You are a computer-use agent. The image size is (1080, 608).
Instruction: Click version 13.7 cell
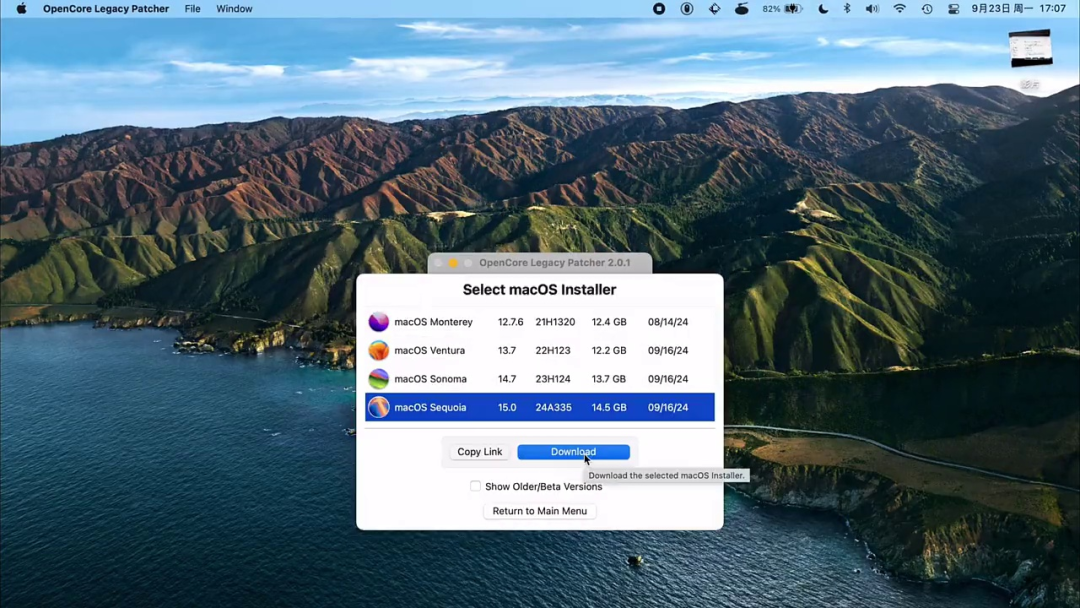(507, 350)
